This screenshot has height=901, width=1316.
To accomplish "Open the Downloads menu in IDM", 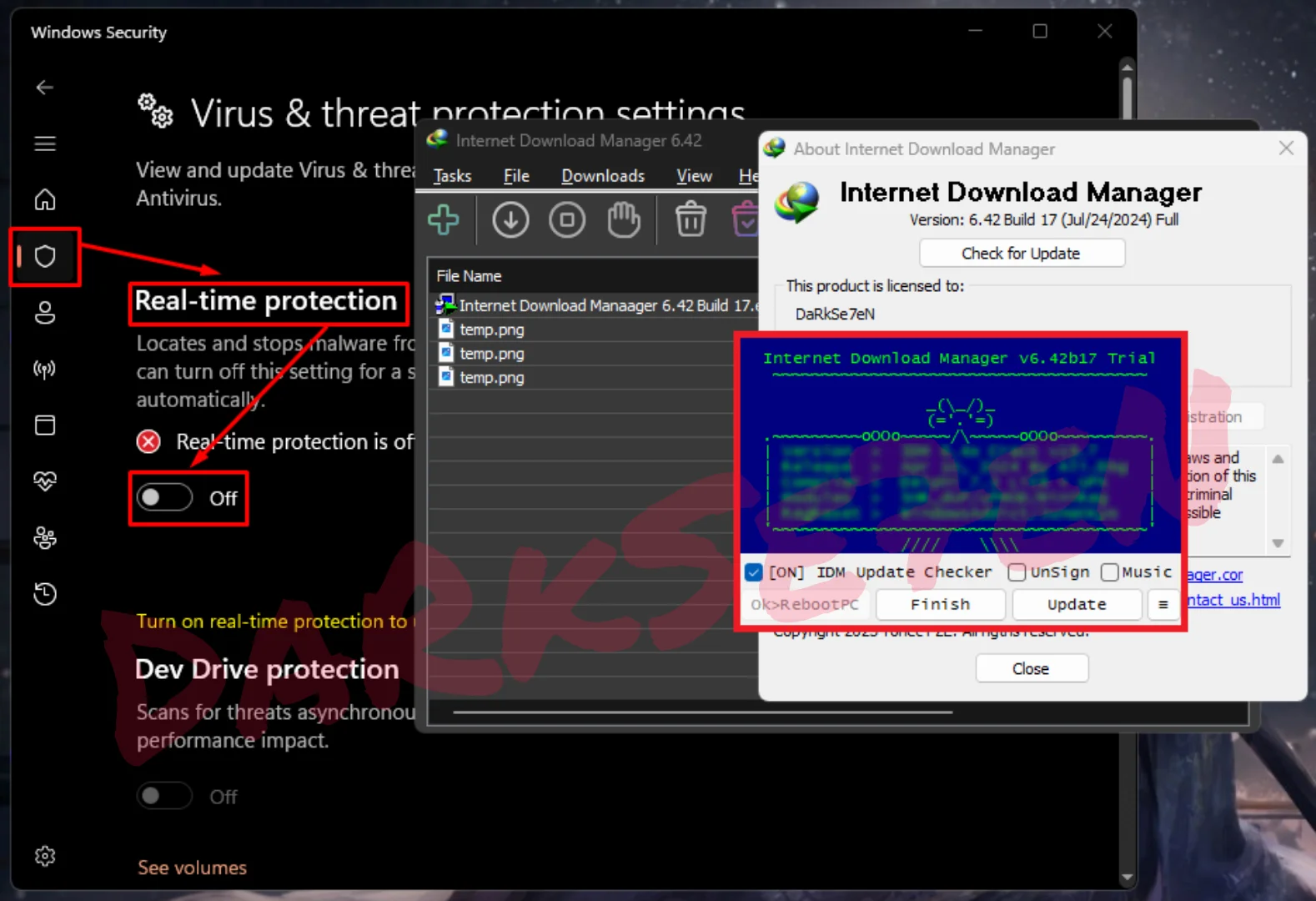I will pos(603,176).
